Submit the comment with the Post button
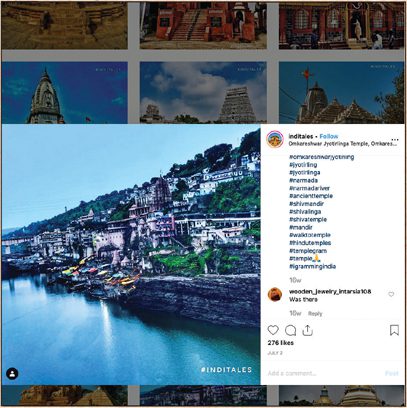Viewport: 407px width, 408px height. pos(392,373)
